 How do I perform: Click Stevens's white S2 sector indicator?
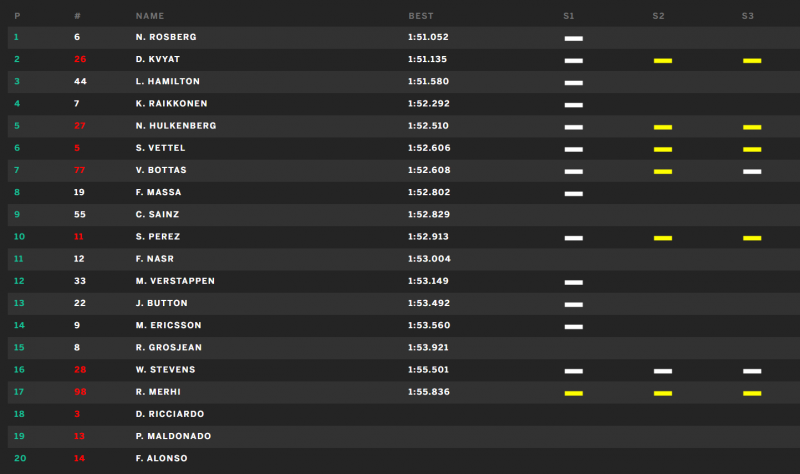coord(663,371)
